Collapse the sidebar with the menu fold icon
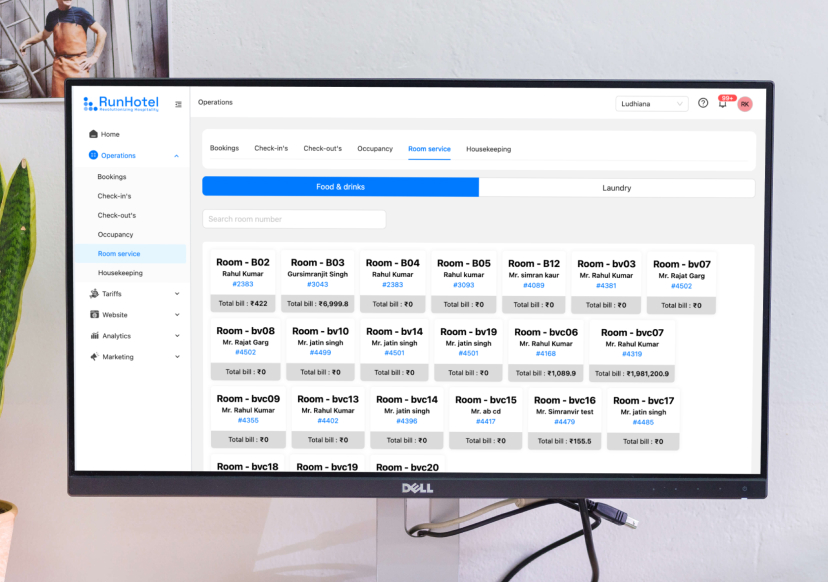 click(178, 104)
